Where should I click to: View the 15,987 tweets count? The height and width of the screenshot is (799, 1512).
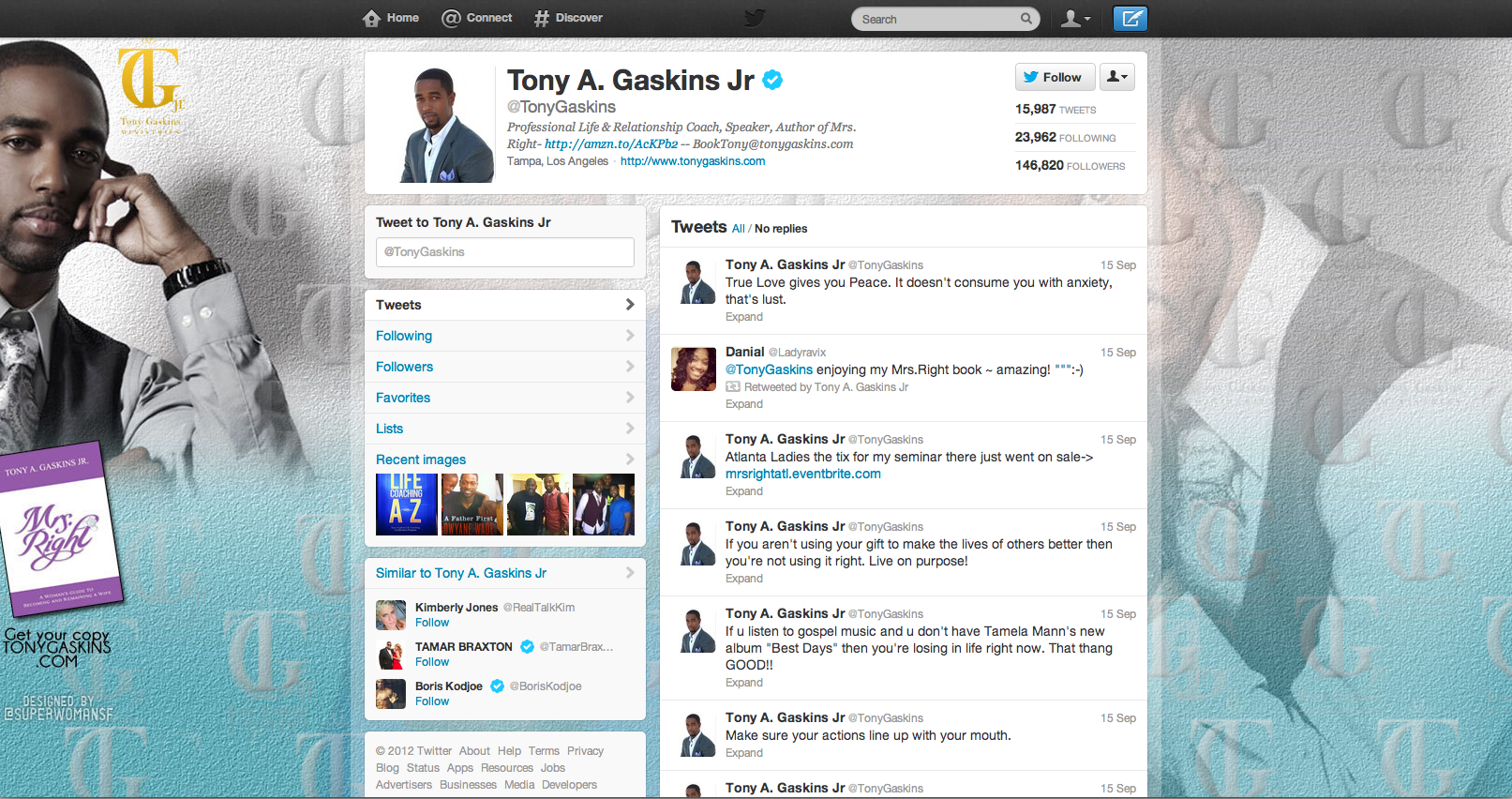pos(1055,110)
